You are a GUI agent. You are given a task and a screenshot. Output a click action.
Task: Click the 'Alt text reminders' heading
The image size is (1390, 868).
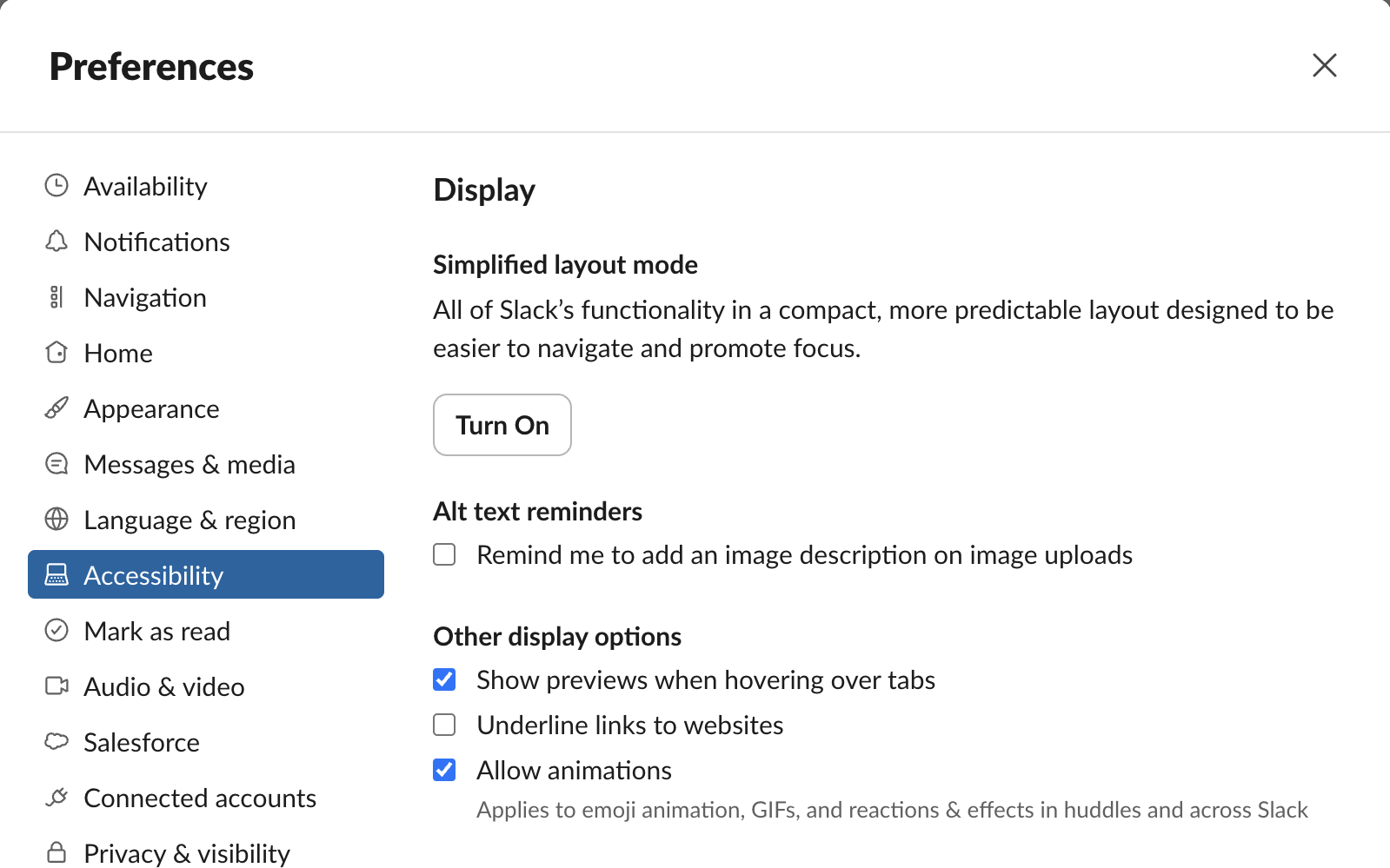click(x=537, y=511)
